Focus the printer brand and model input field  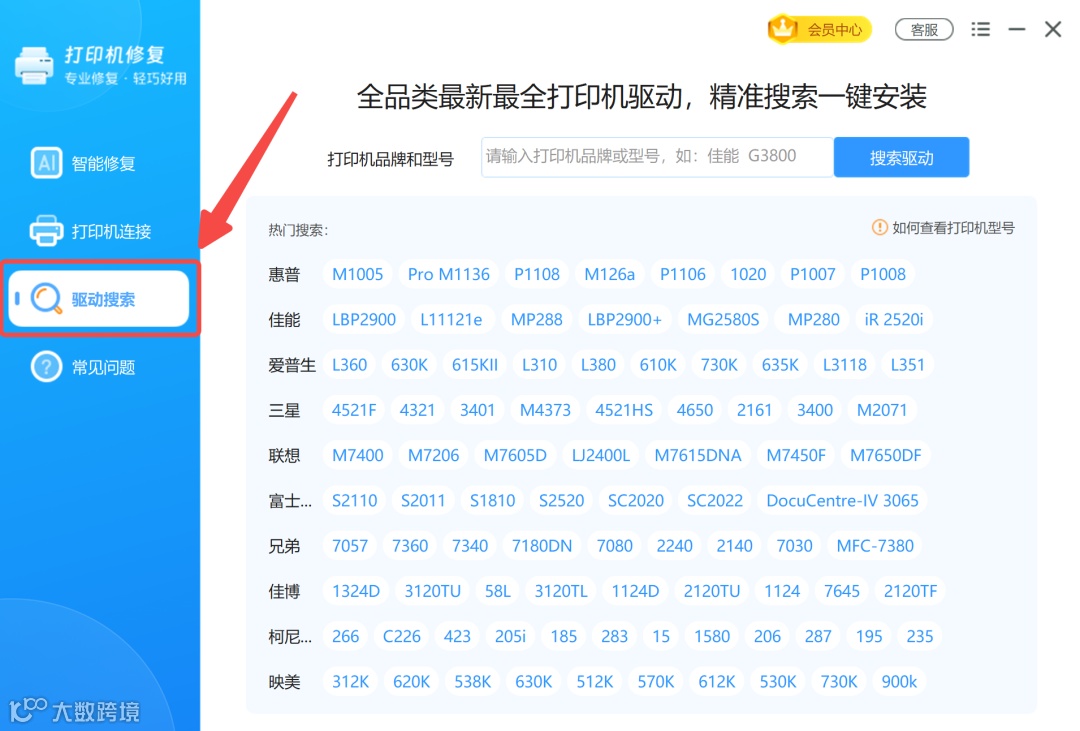coord(657,157)
